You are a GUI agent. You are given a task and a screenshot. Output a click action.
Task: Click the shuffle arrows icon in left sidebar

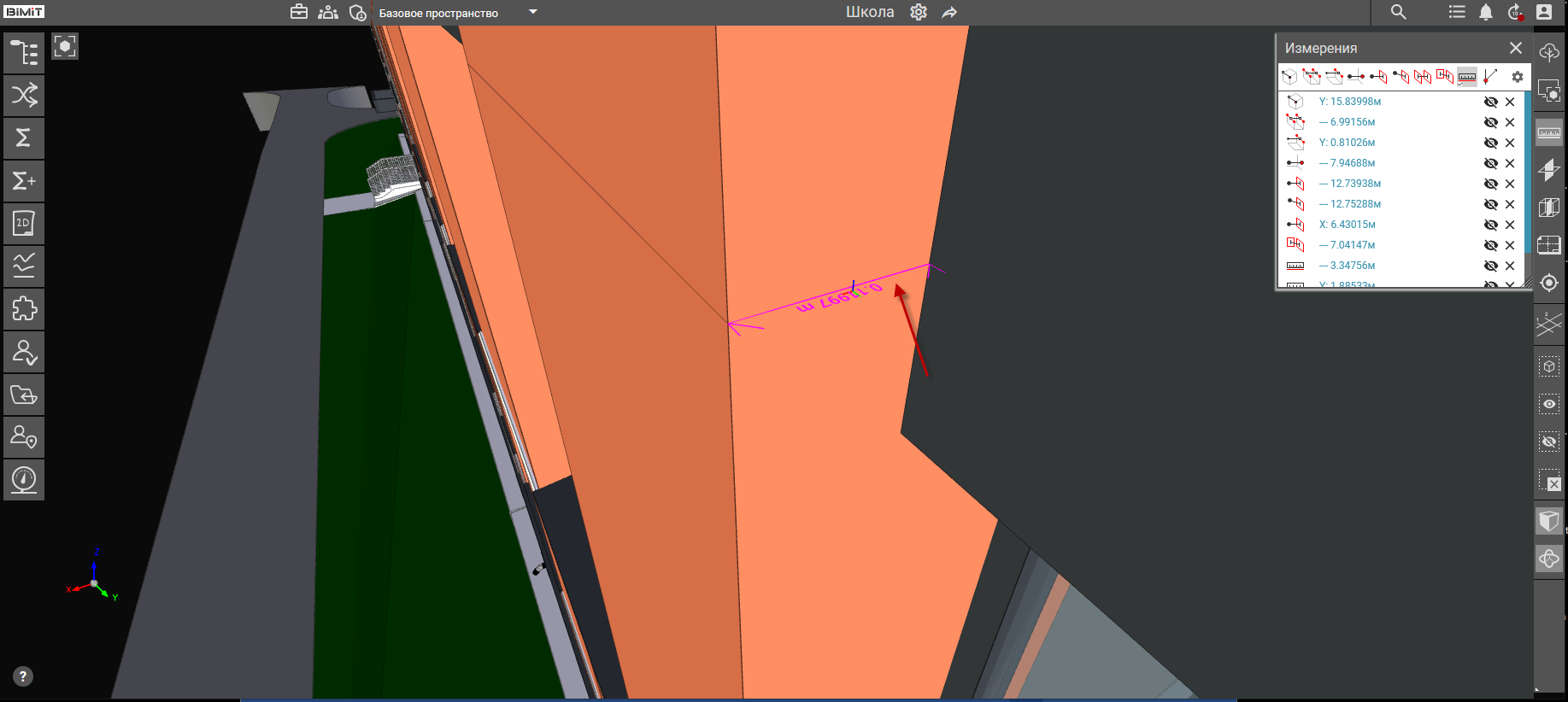(24, 95)
